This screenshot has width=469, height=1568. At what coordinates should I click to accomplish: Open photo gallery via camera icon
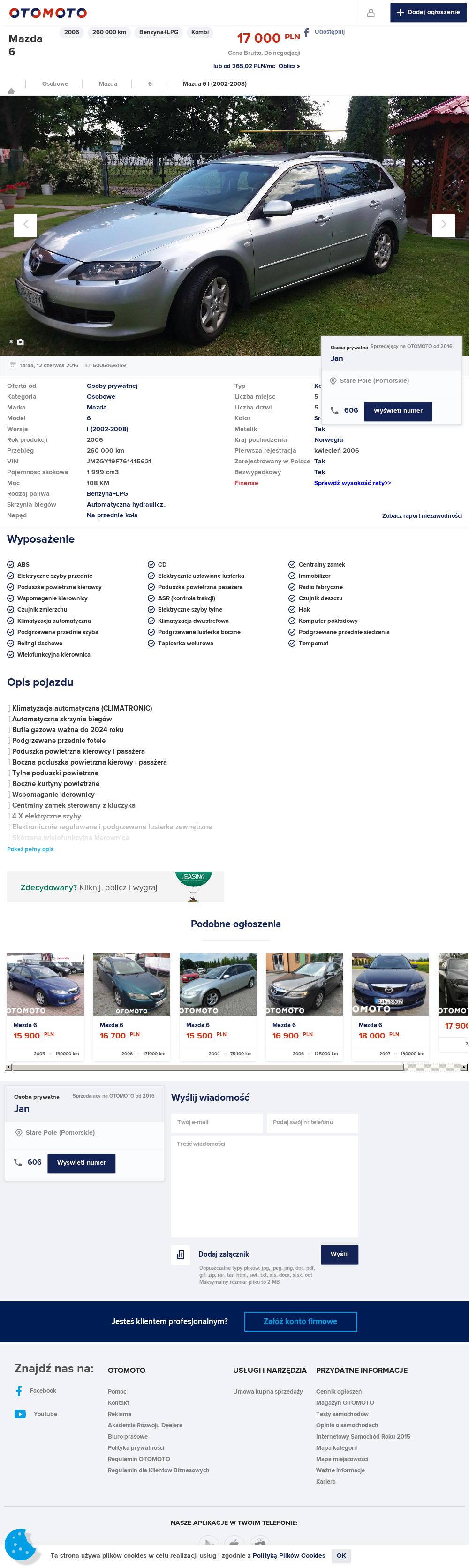point(21,342)
